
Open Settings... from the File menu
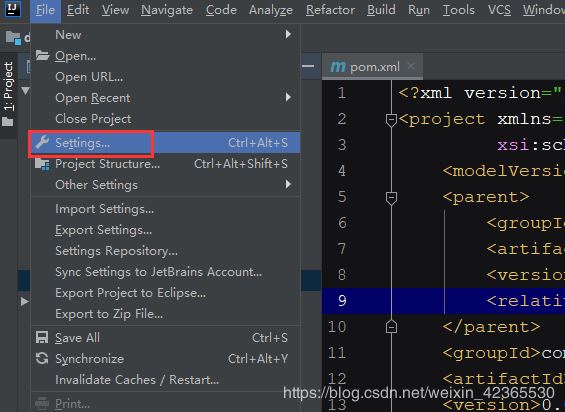point(166,143)
